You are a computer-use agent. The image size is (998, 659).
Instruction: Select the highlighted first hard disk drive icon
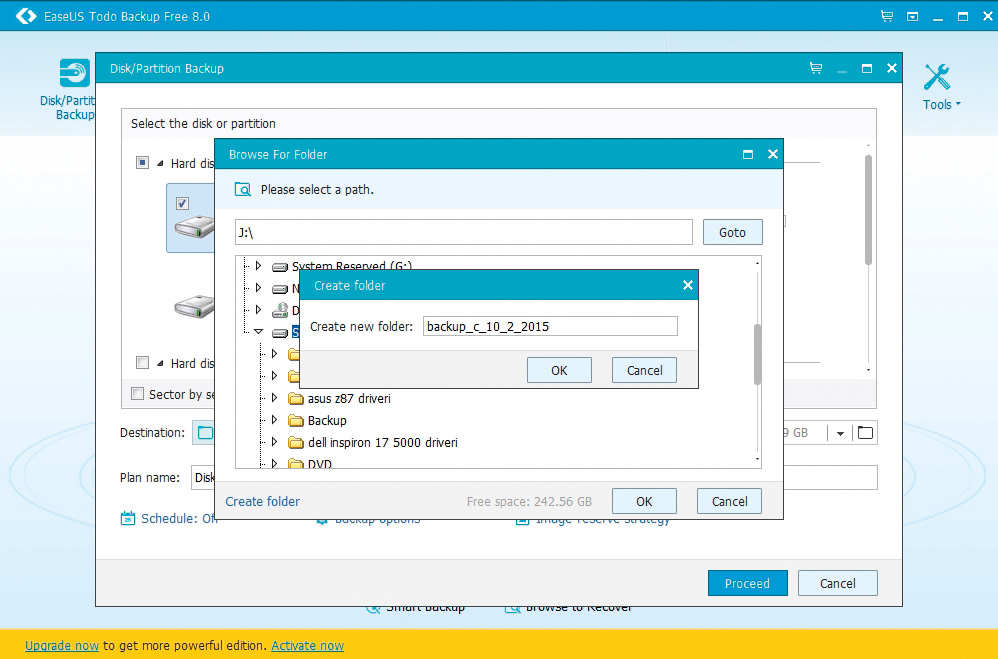click(194, 226)
